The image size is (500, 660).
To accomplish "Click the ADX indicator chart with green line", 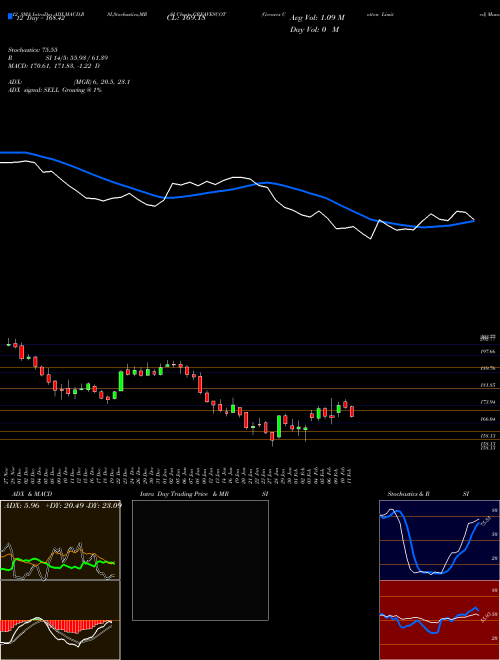I will click(60, 540).
